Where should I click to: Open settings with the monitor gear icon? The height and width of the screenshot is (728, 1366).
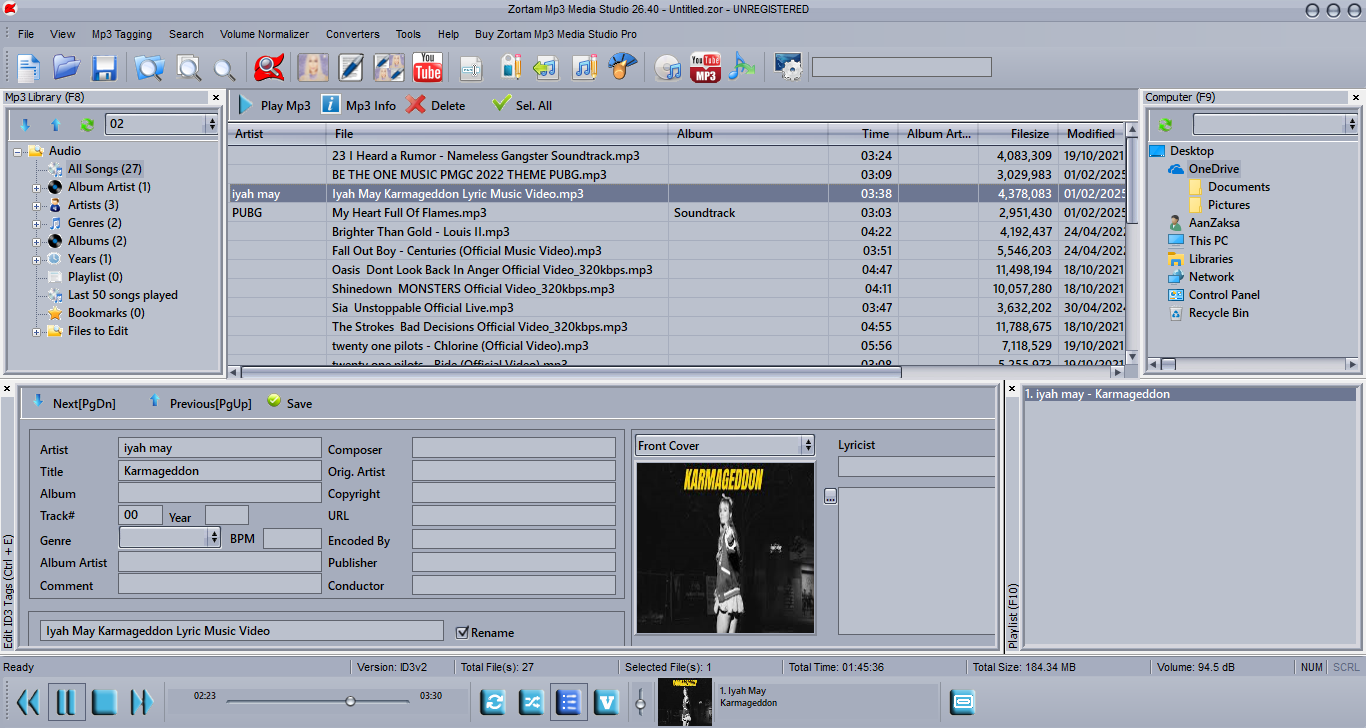click(789, 68)
